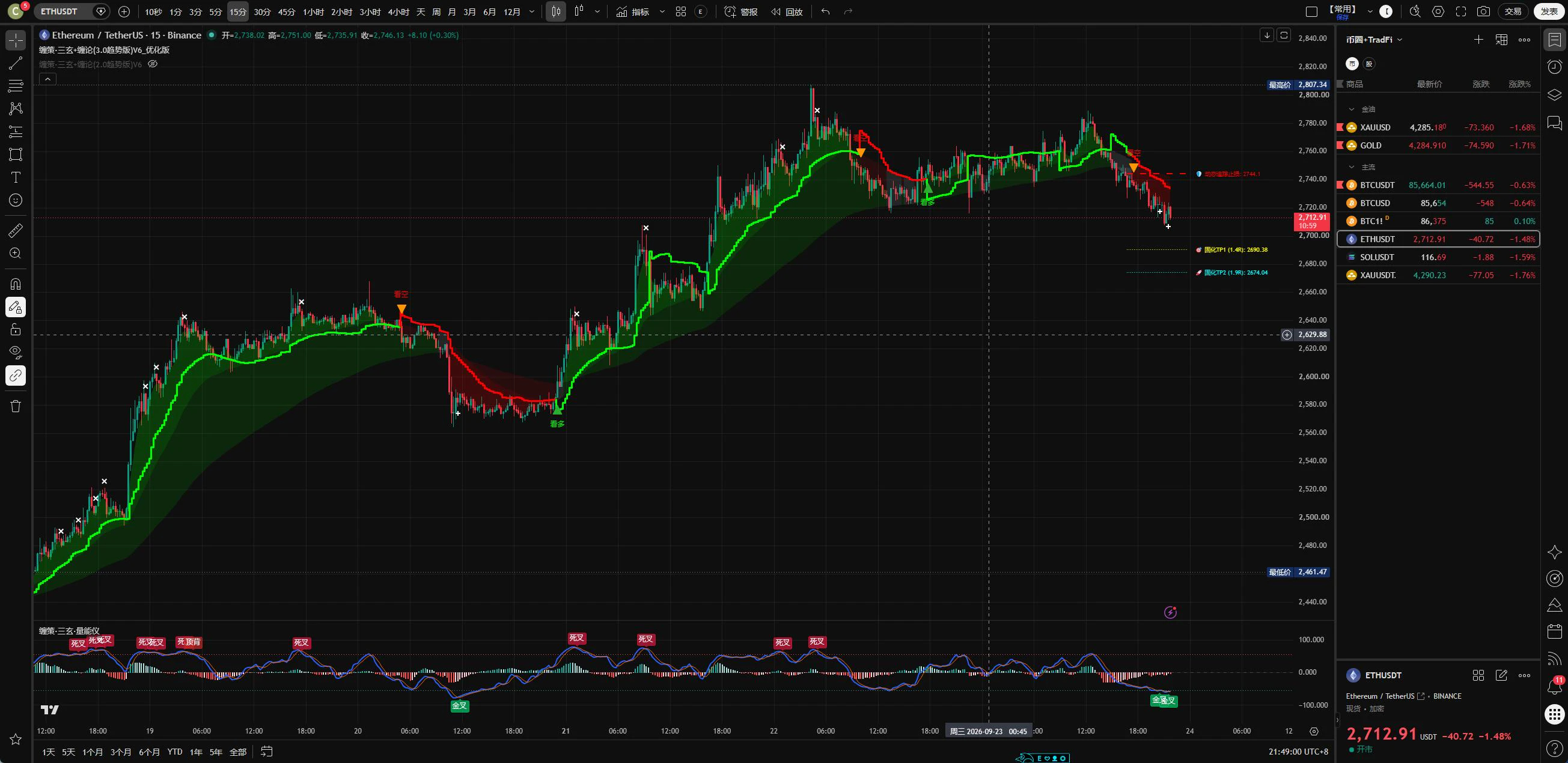Enter fullscreen mode
Screen dimensions: 1568x763
tap(1461, 11)
